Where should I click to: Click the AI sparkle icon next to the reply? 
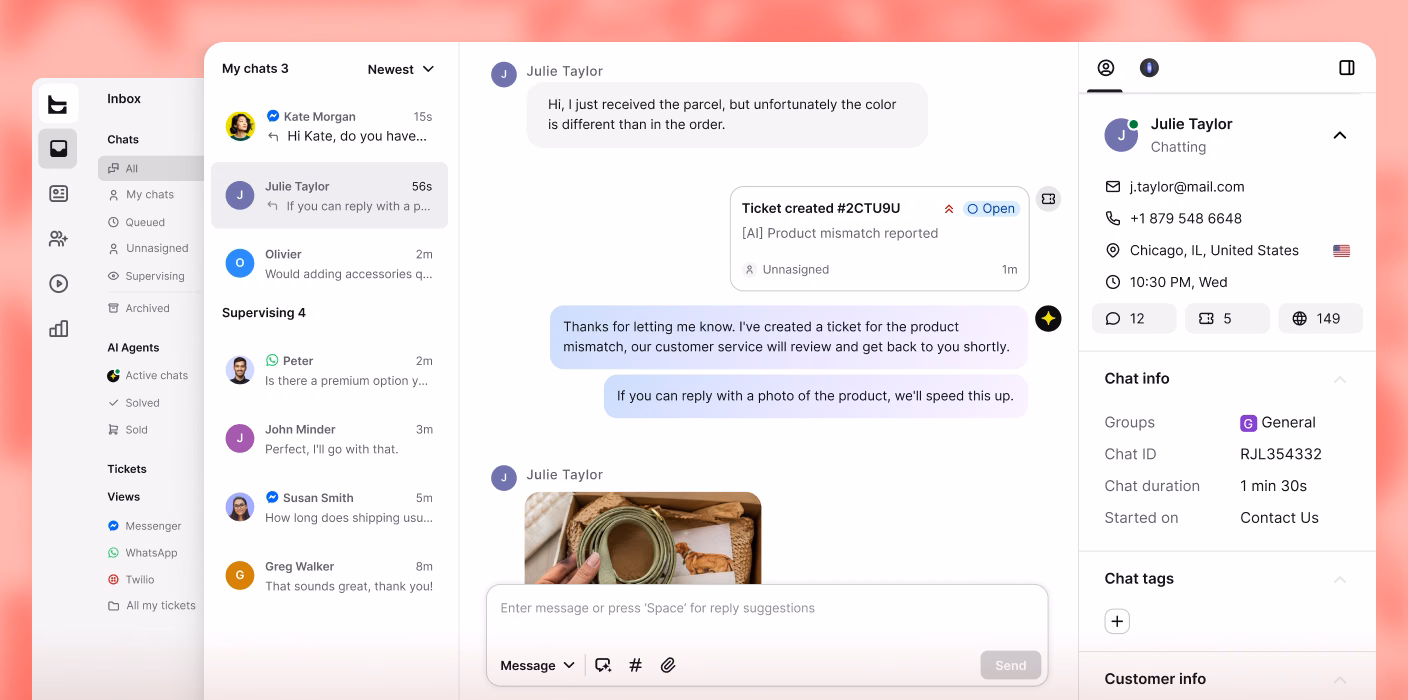pyautogui.click(x=1048, y=319)
